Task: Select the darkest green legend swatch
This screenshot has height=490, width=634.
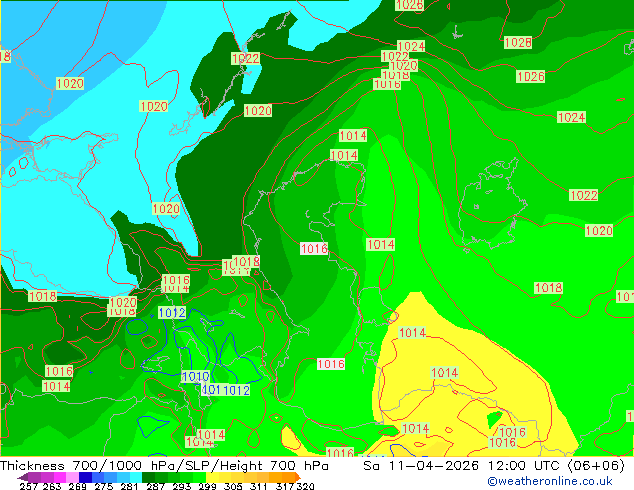Action: 148,477
